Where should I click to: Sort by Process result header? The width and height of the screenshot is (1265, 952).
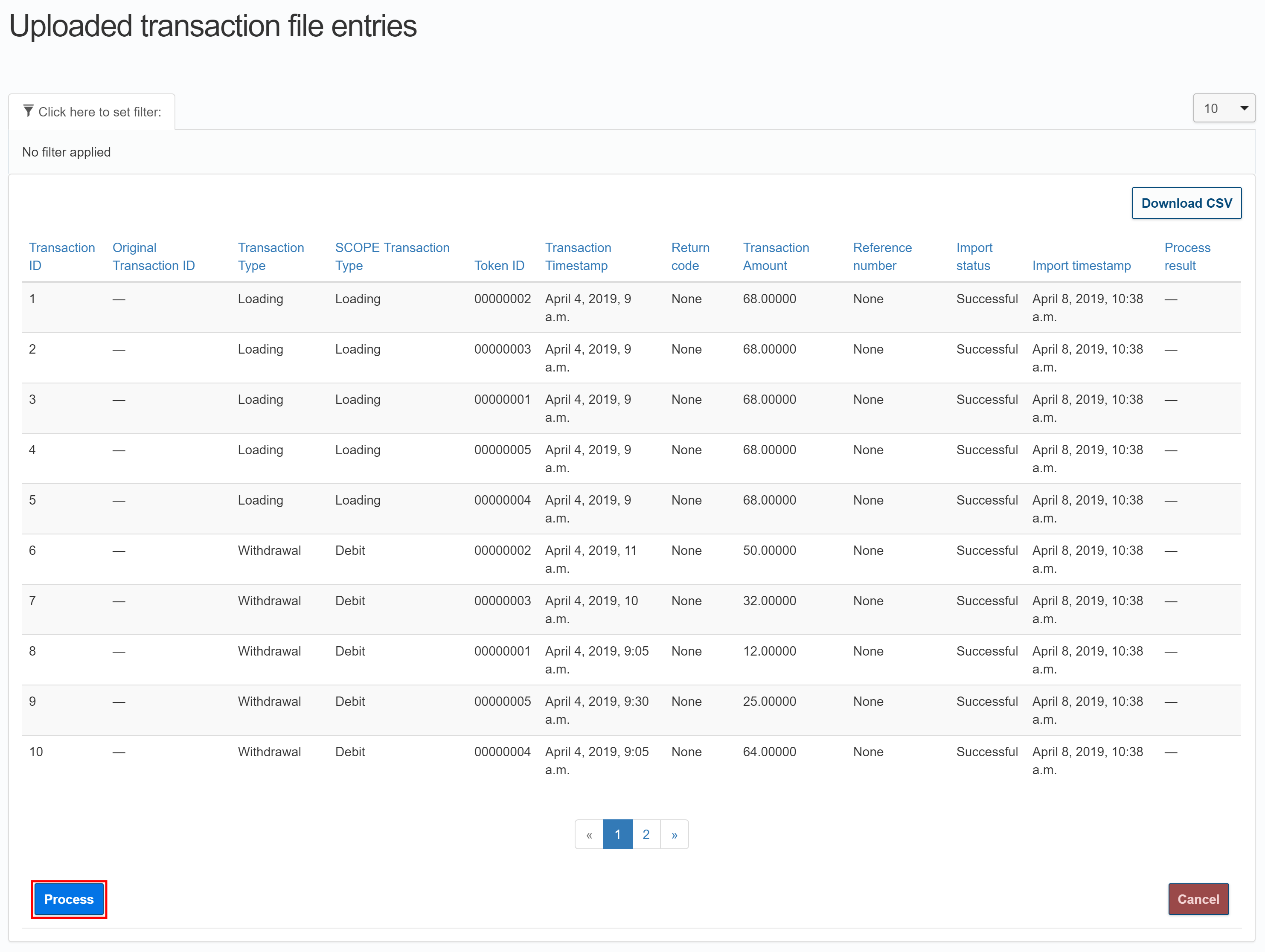click(1187, 256)
